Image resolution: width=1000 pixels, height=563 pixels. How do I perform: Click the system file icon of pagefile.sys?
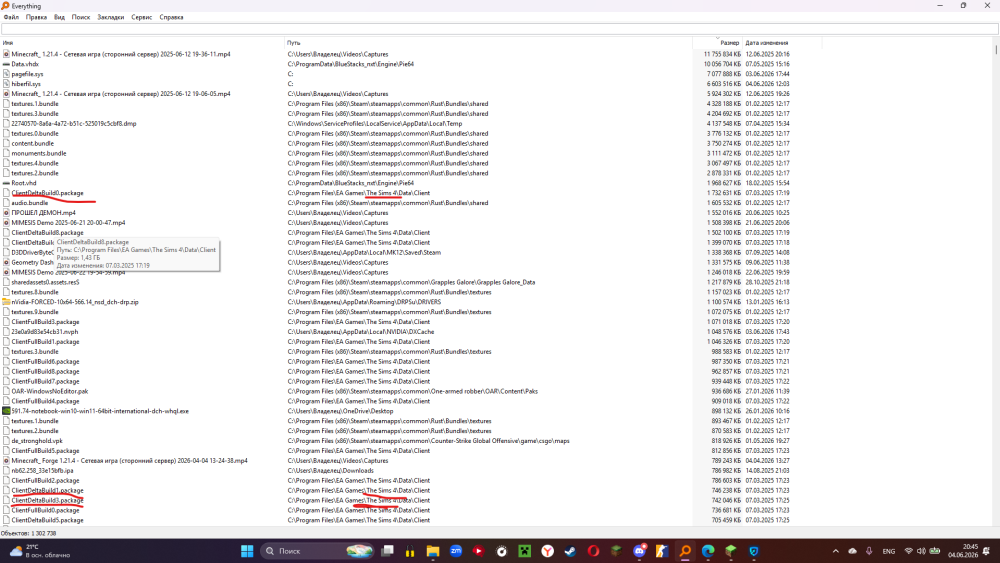coord(6,74)
